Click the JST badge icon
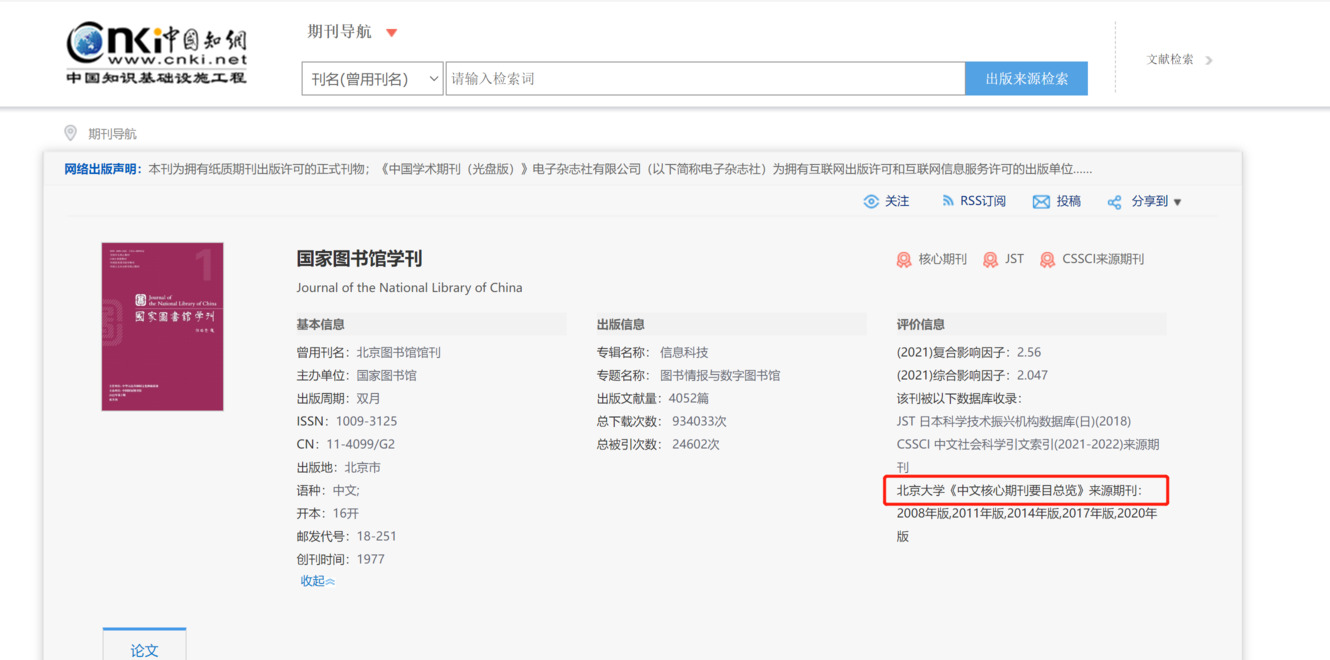 (x=990, y=260)
